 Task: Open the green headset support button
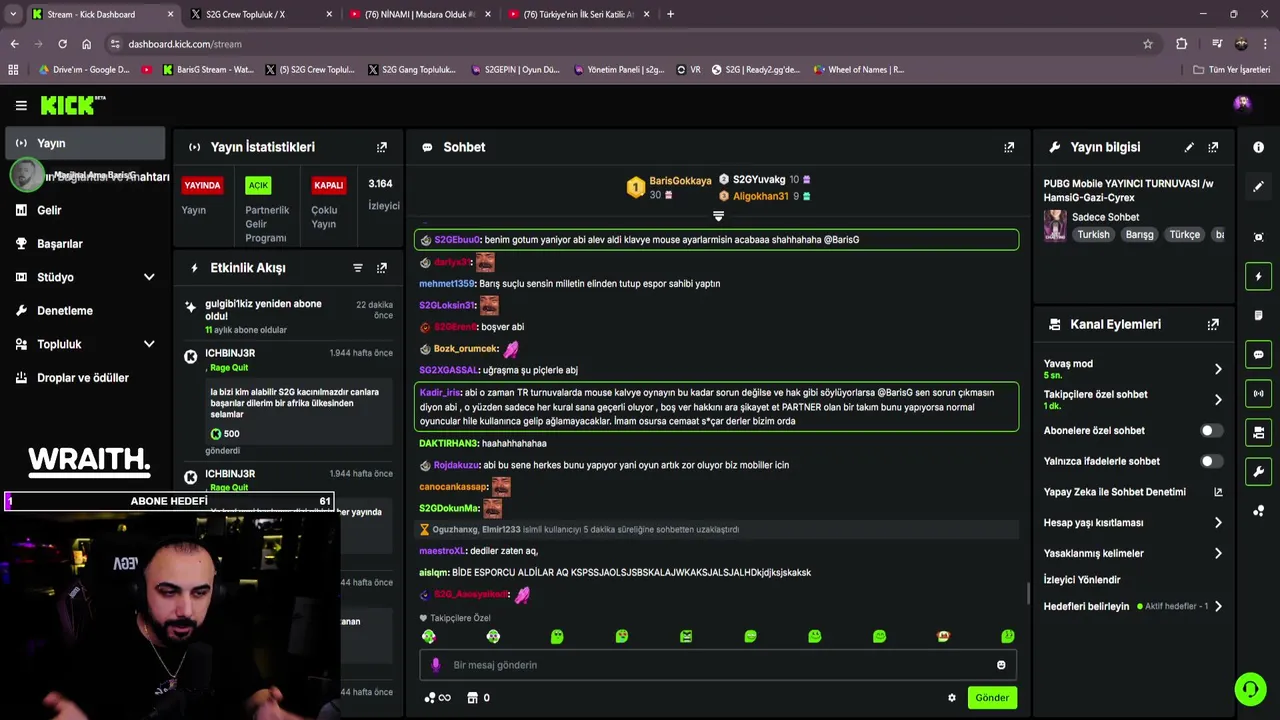(1249, 689)
